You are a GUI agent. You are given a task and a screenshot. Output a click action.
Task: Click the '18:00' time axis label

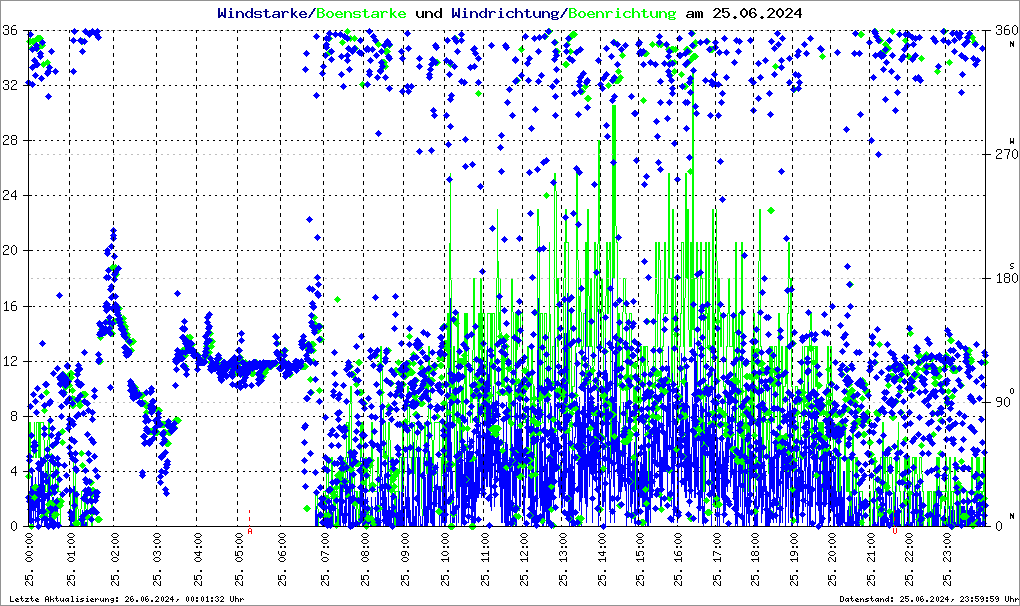[755, 548]
